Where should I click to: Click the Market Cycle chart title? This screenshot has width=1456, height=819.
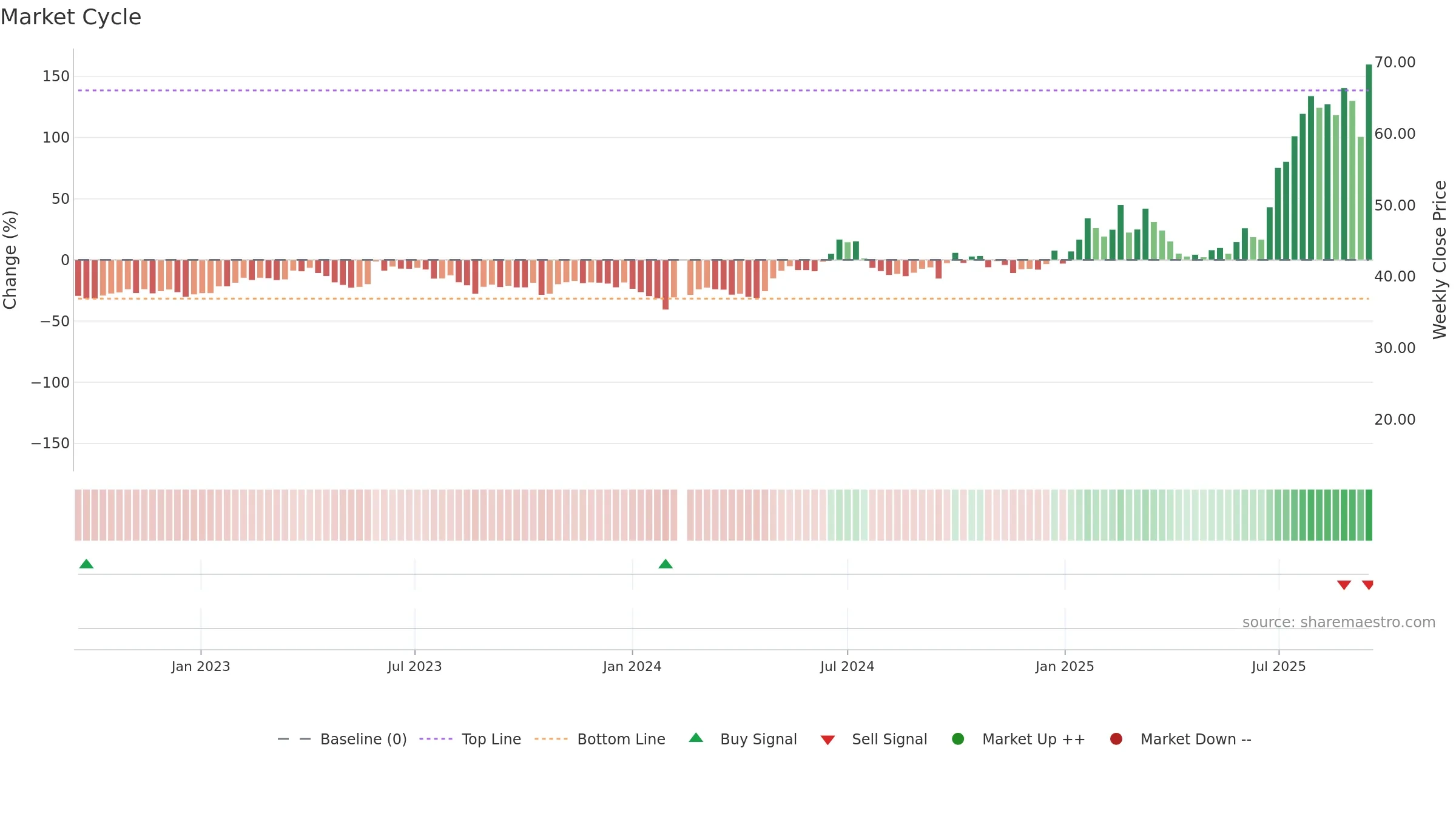(71, 17)
